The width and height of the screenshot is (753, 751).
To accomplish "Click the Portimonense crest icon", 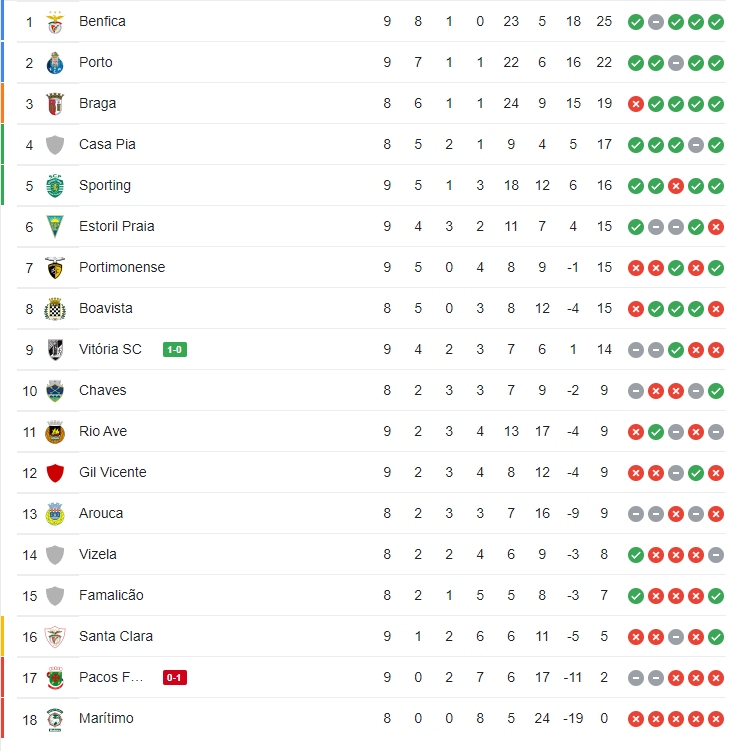I will 55,267.
